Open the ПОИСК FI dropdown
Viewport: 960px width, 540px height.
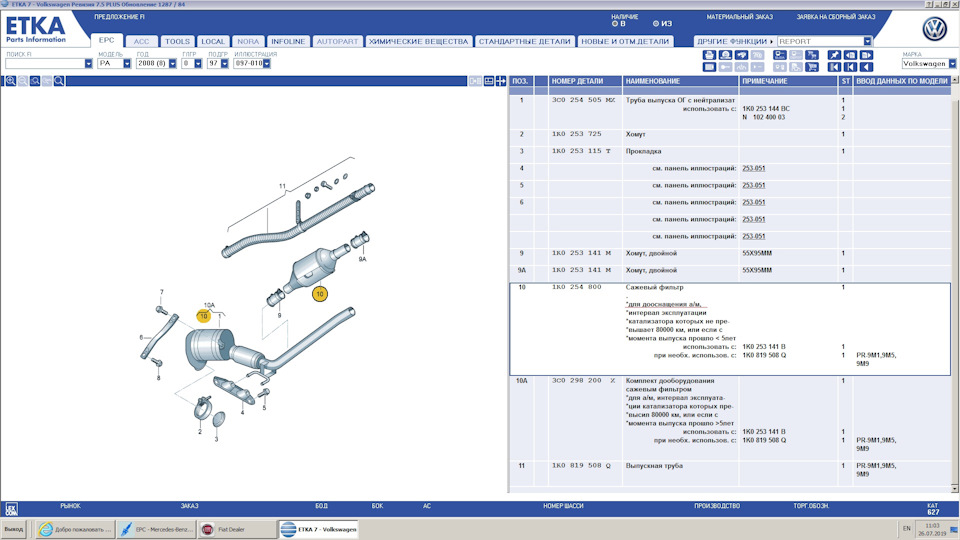(88, 64)
